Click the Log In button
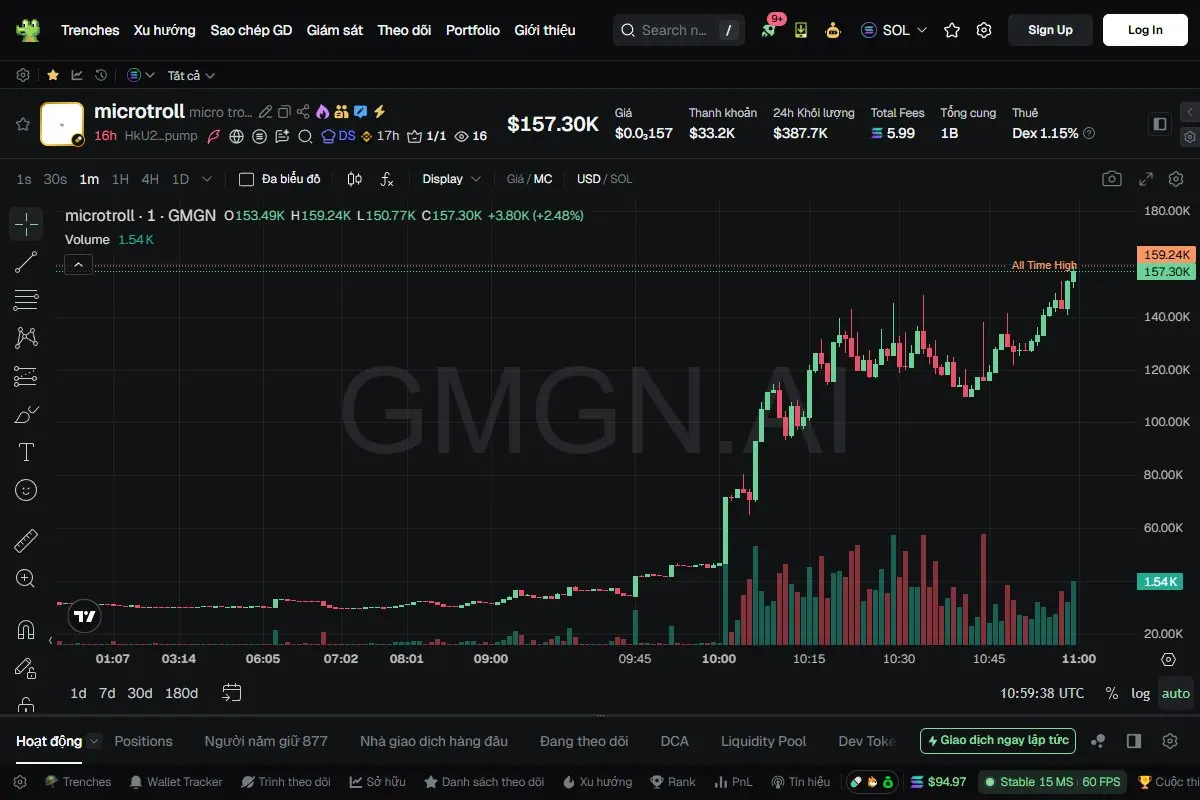 [1145, 30]
